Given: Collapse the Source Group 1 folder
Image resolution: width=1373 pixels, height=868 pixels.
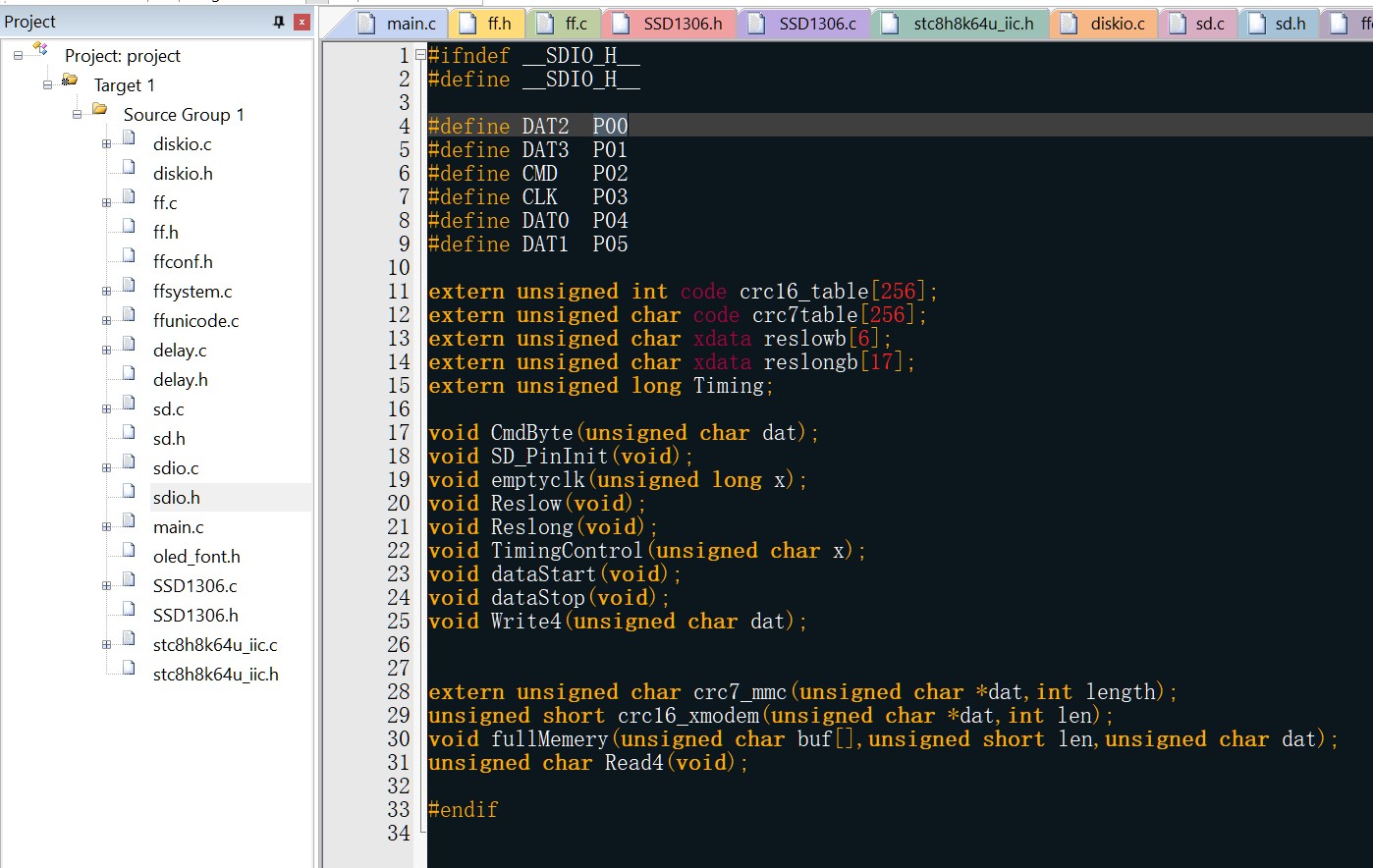Looking at the screenshot, I should 77,115.
